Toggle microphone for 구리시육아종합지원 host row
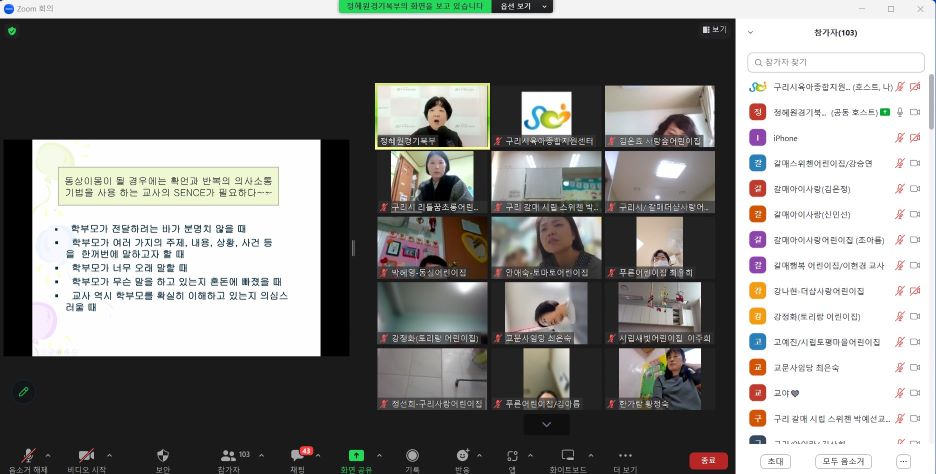 [900, 87]
